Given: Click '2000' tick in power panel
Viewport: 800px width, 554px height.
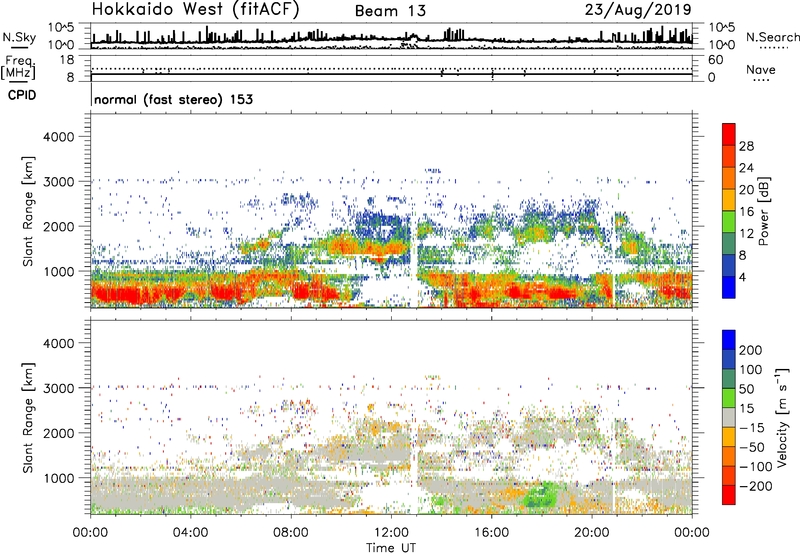Looking at the screenshot, I should [x=59, y=226].
